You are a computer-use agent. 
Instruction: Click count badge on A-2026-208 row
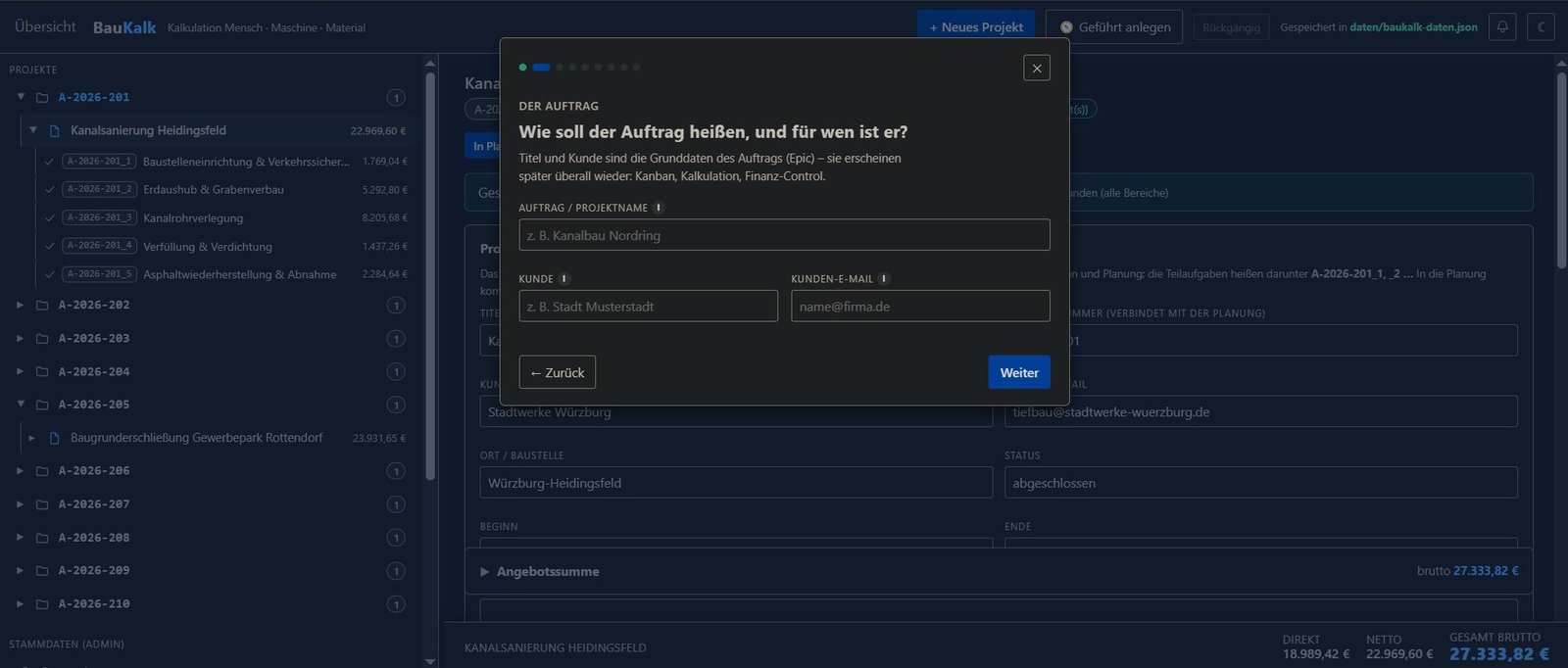(x=396, y=538)
